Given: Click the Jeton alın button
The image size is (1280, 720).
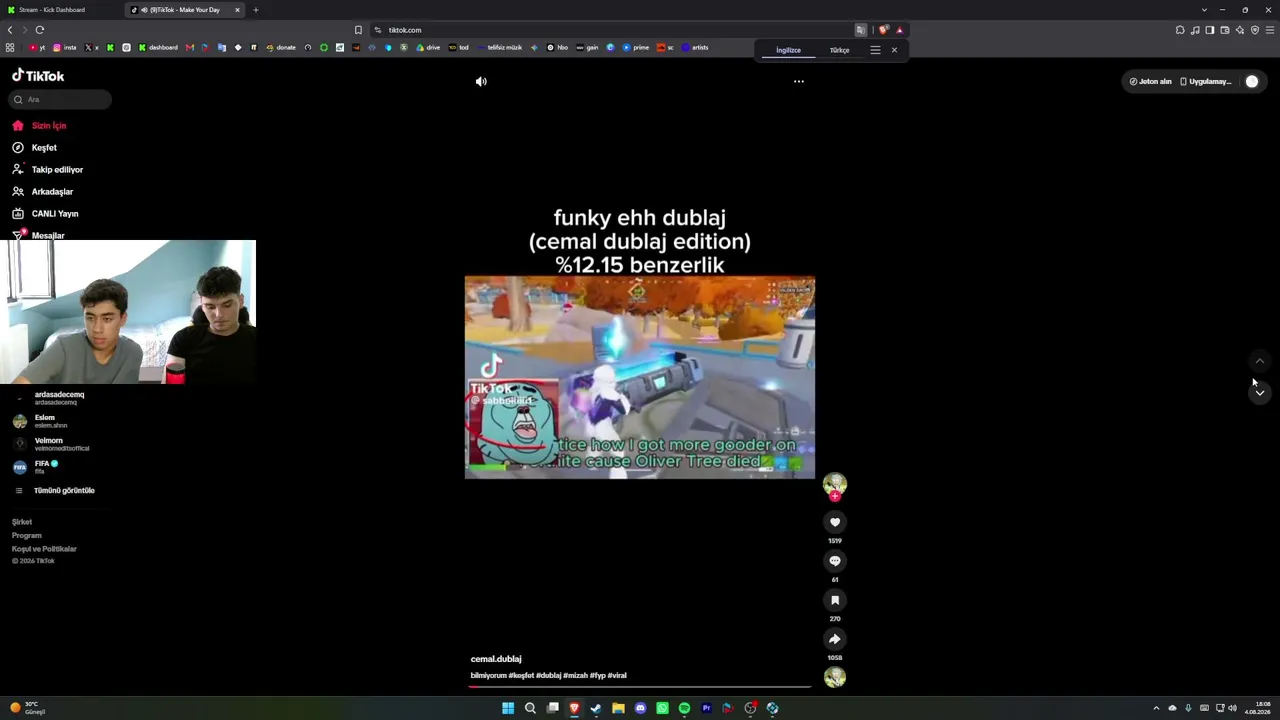Looking at the screenshot, I should click(x=1150, y=82).
